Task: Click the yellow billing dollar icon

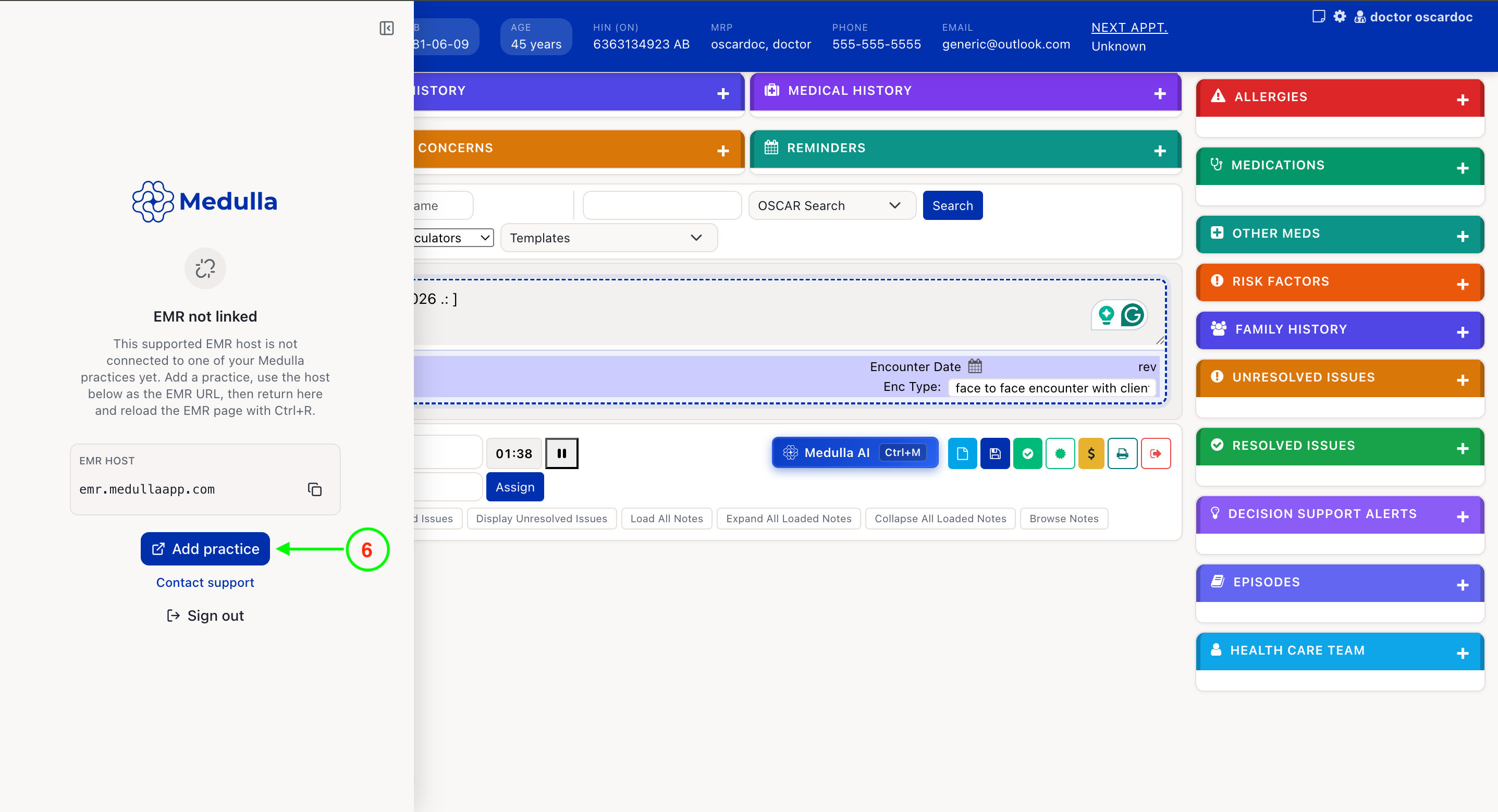Action: coord(1091,453)
